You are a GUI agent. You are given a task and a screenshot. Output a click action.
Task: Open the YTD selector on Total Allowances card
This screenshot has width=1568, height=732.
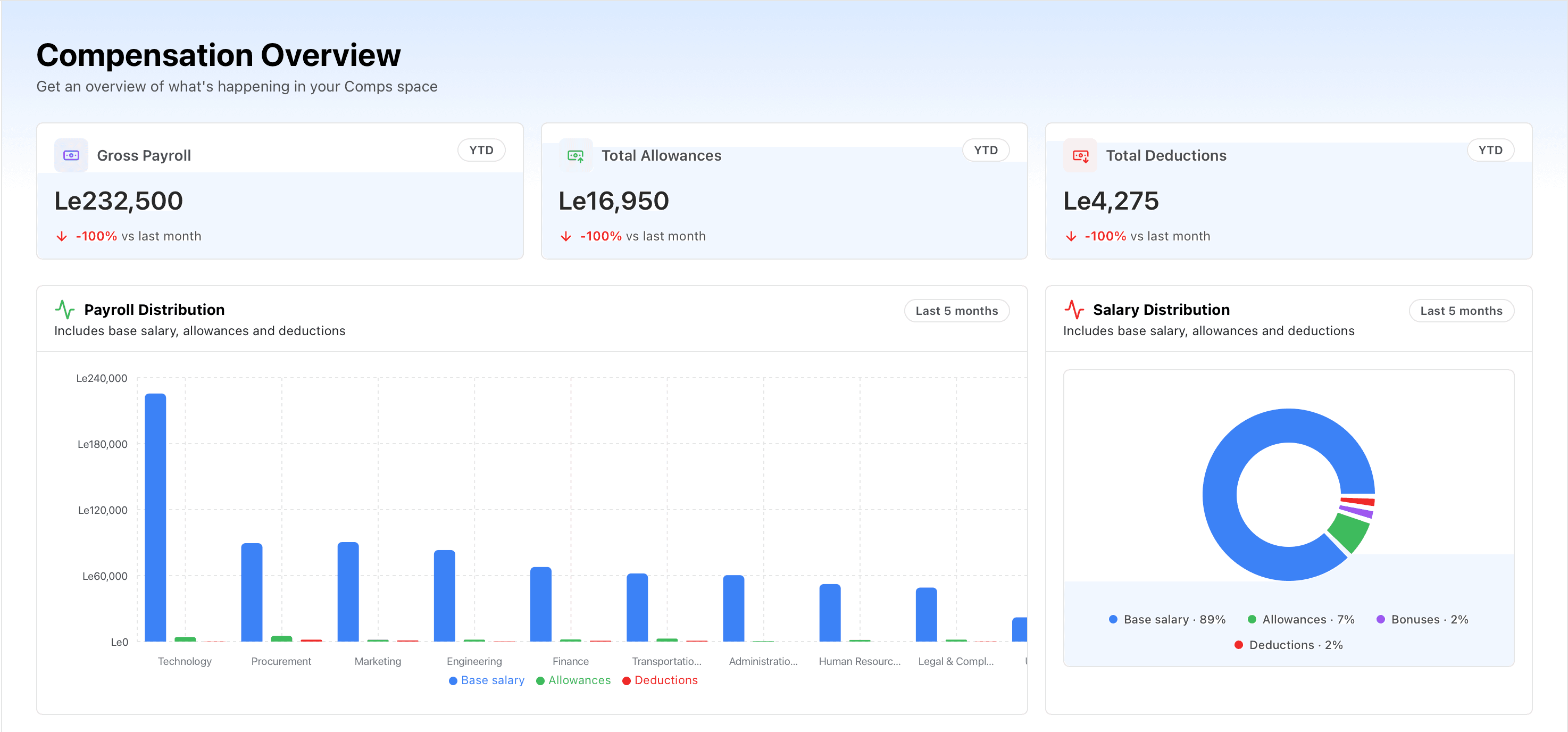pyautogui.click(x=986, y=151)
